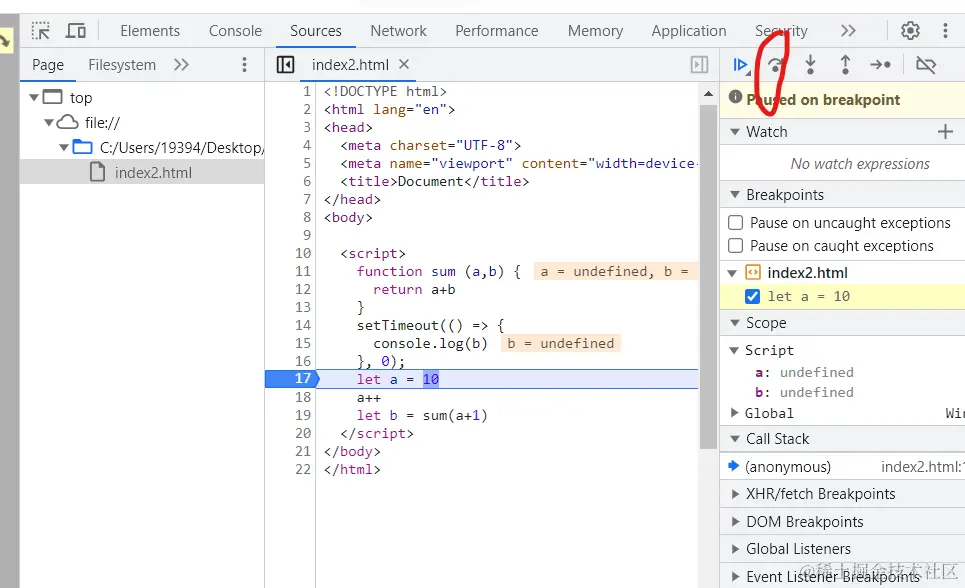The height and width of the screenshot is (588, 965).
Task: Click the Step button
Action: pos(881,64)
